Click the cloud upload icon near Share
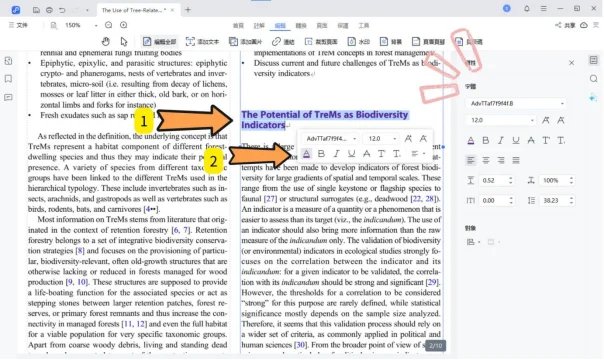The width and height of the screenshot is (604, 360). tap(584, 25)
